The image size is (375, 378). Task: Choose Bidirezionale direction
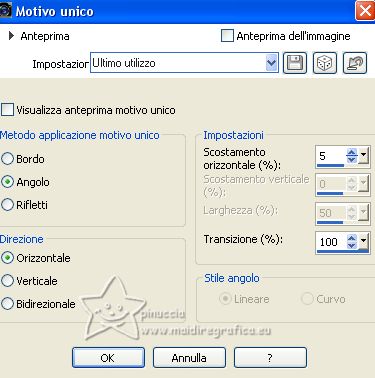7,304
